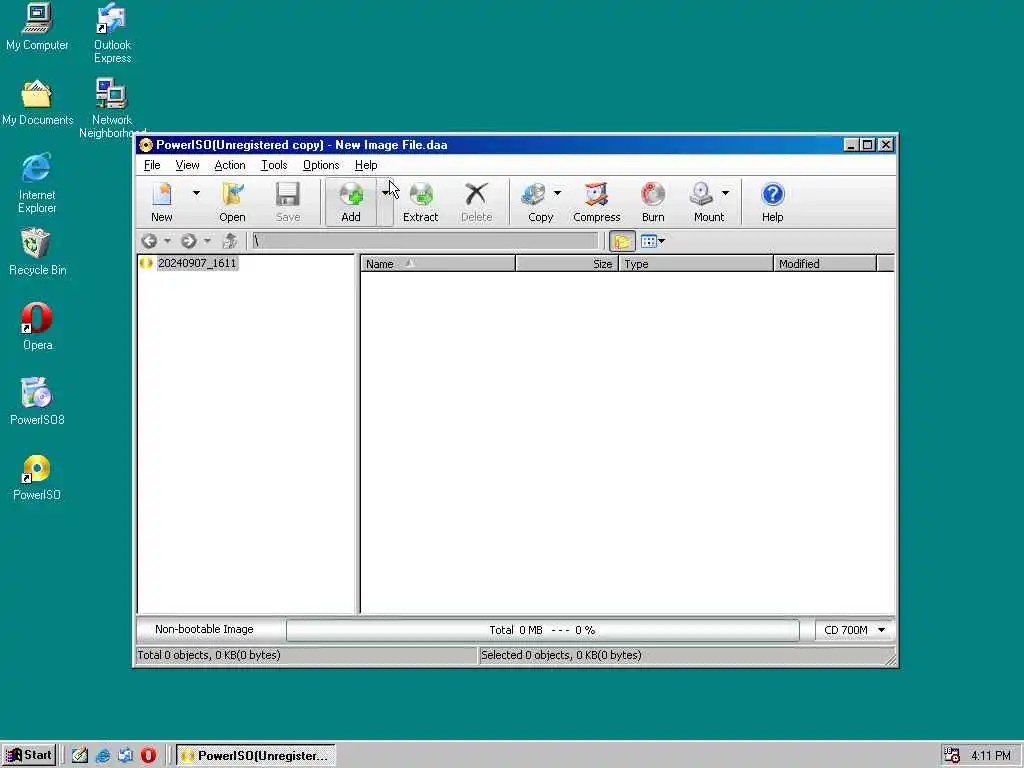Click the Total 0 MB capacity bar
Screen dimensions: 1024x768
543,630
